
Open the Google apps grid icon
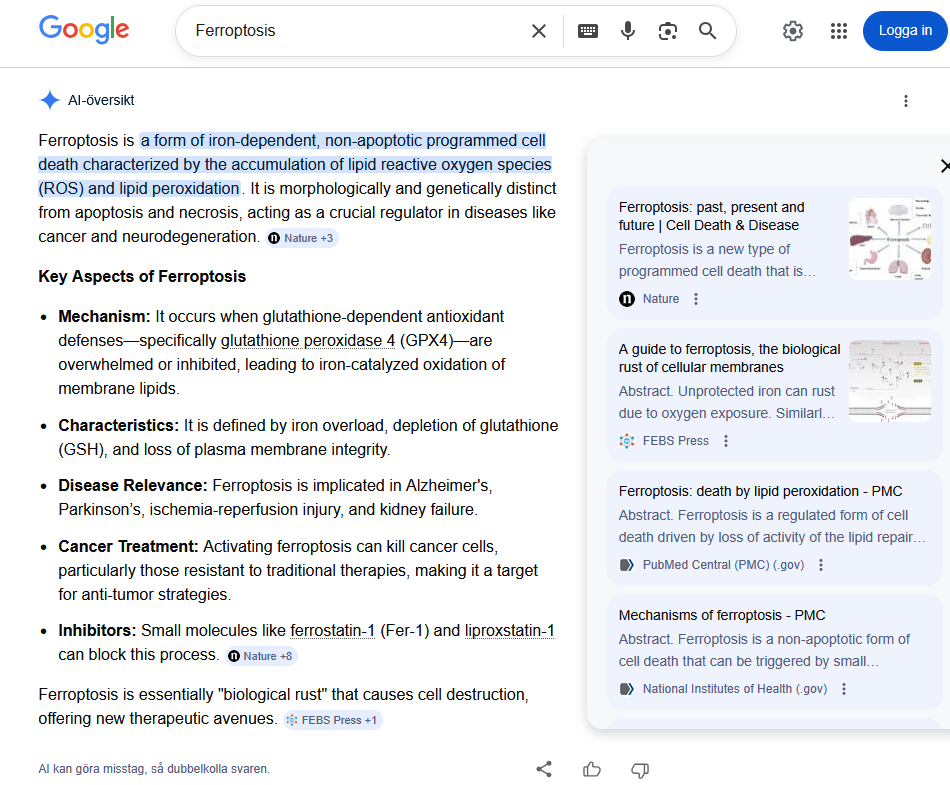point(839,31)
